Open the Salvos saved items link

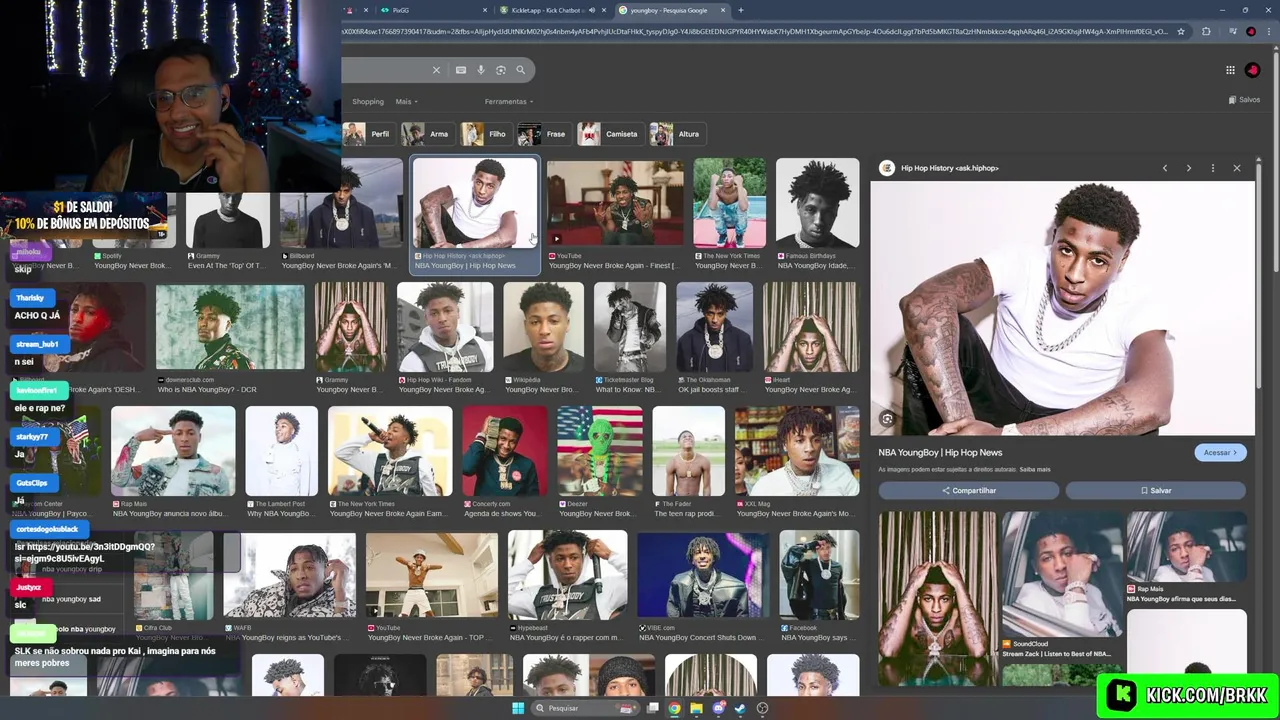click(1244, 100)
